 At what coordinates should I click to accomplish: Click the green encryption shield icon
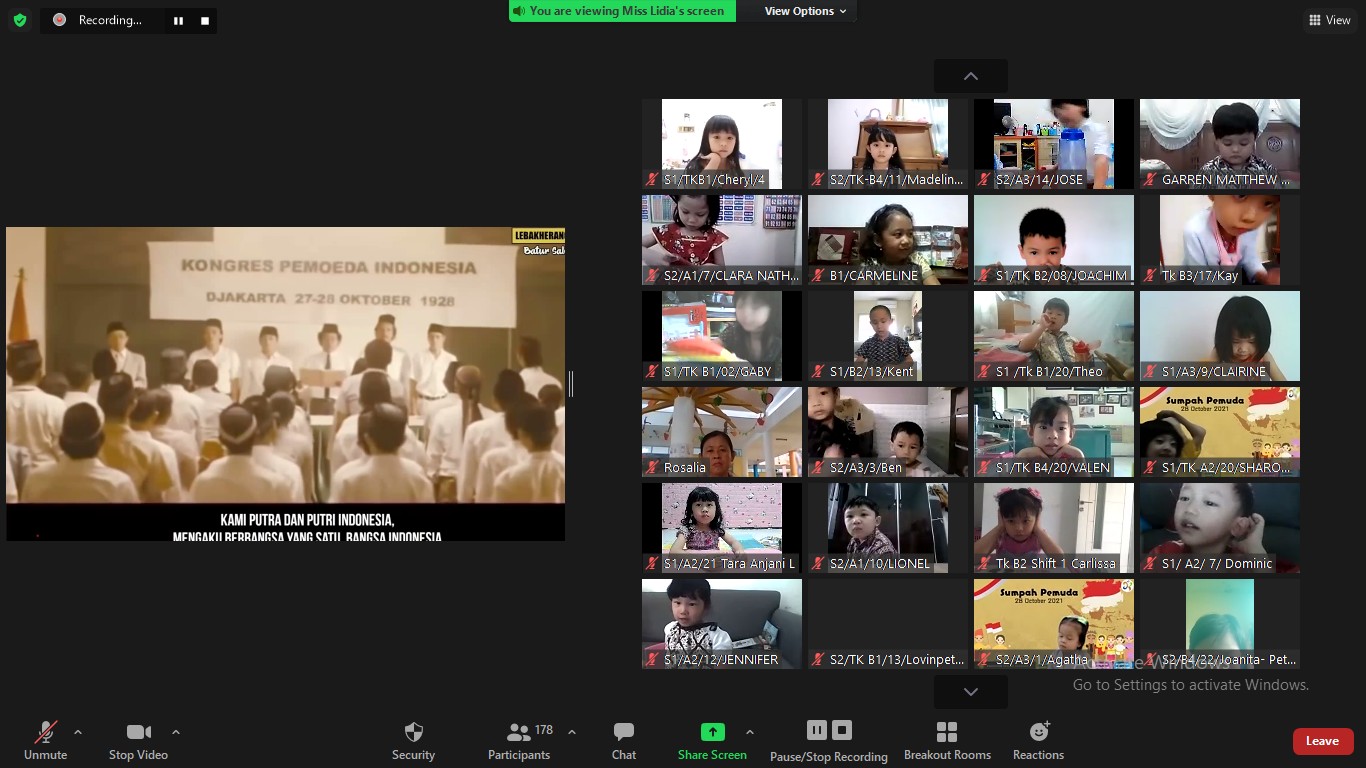tap(20, 20)
